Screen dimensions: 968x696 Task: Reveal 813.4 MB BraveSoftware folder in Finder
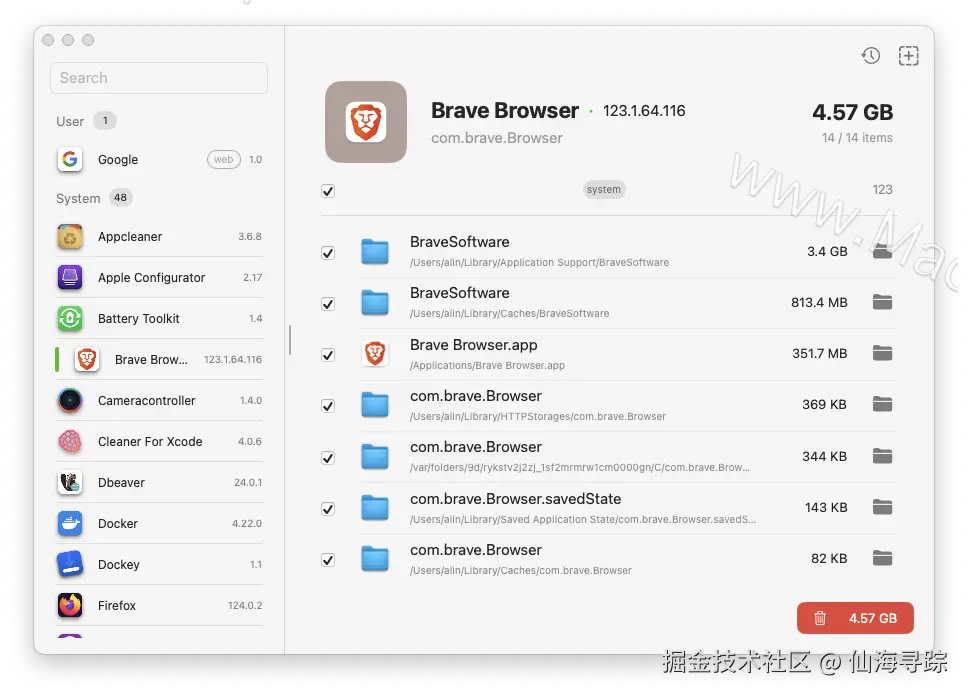tap(882, 302)
